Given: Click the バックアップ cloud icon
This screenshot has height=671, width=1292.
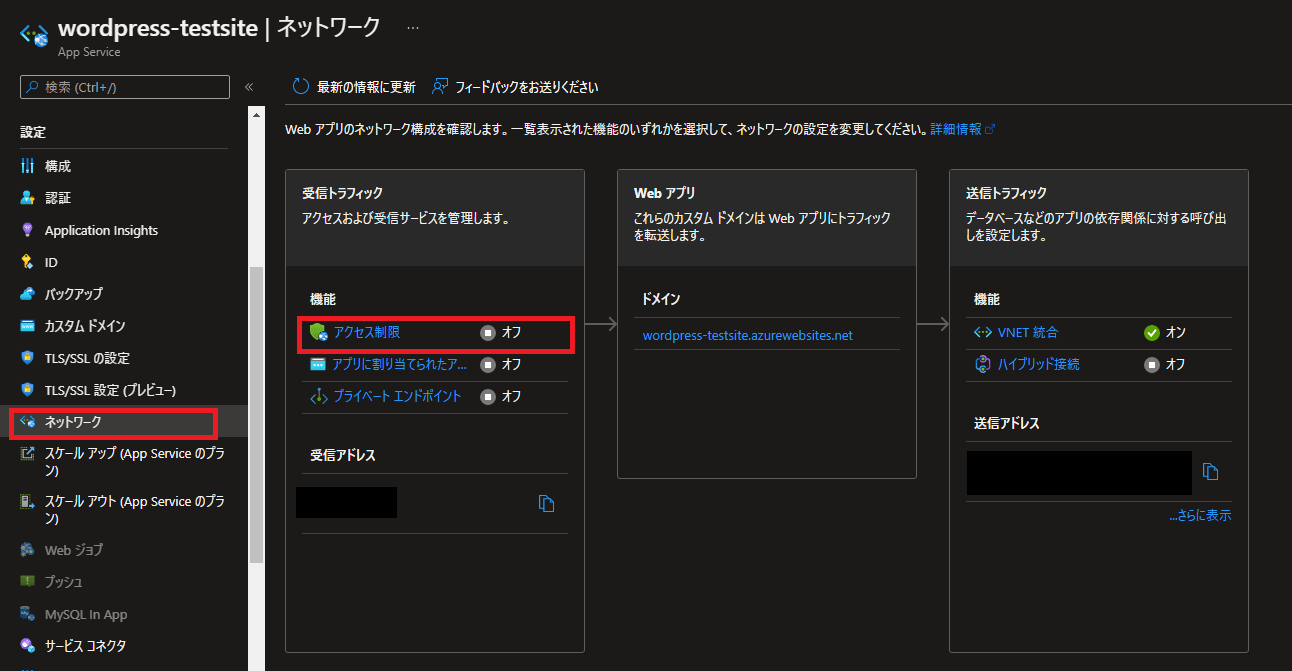Looking at the screenshot, I should pyautogui.click(x=27, y=294).
